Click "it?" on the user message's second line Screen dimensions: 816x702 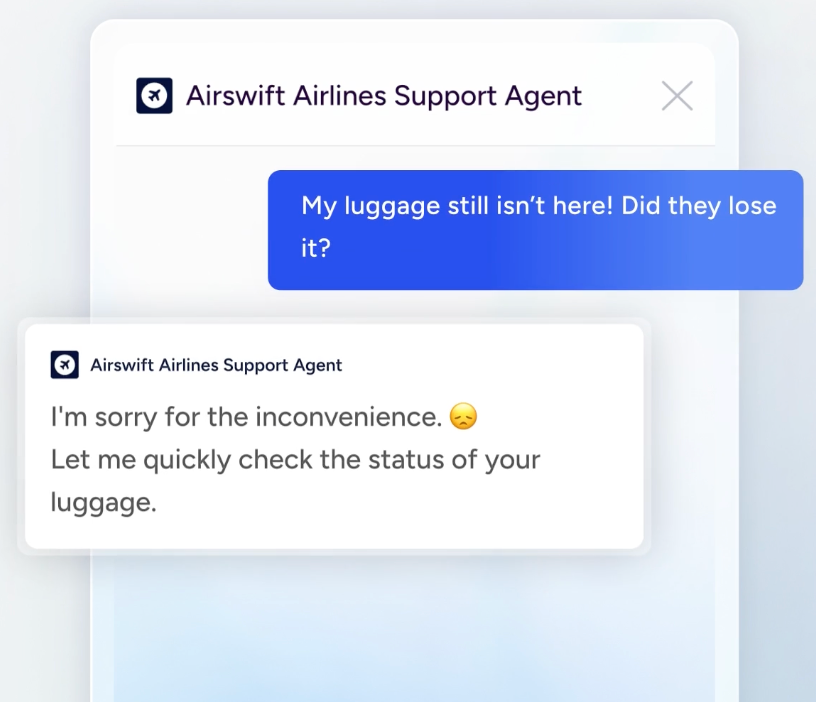click(316, 248)
